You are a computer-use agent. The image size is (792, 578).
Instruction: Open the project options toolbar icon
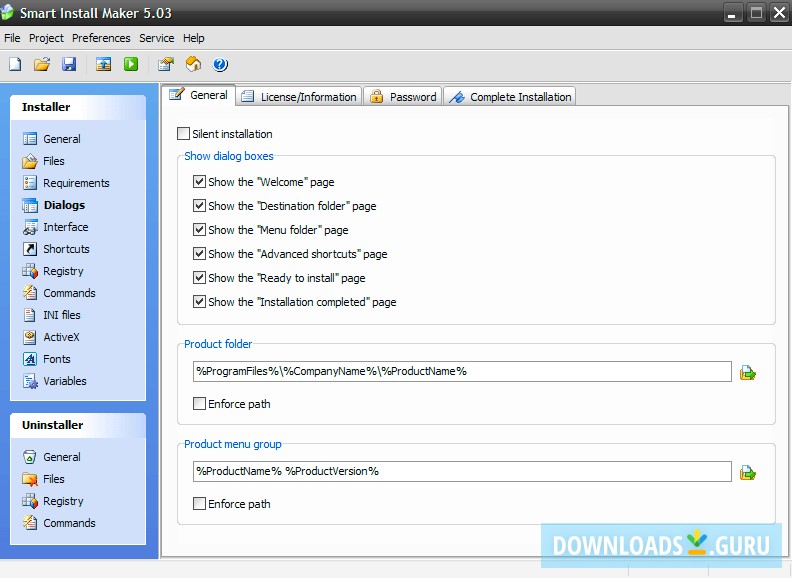(x=166, y=64)
